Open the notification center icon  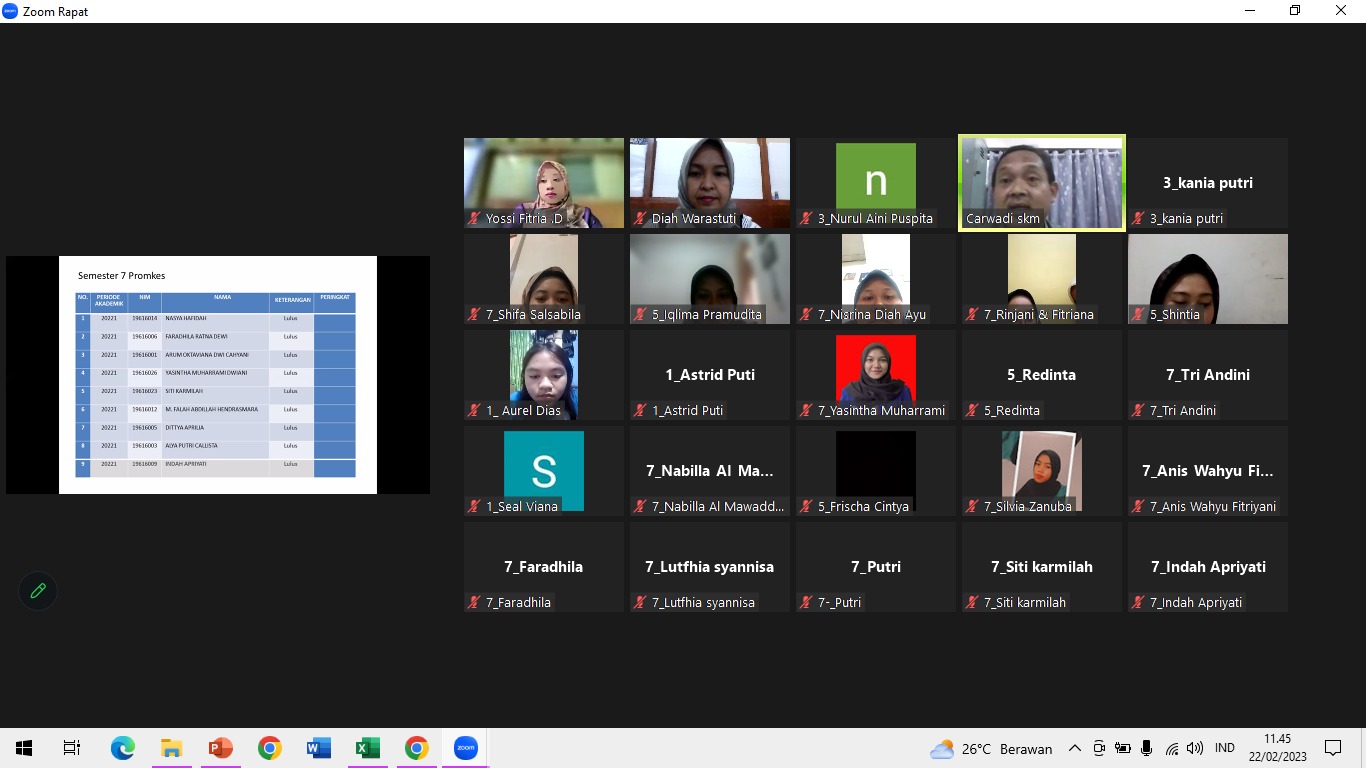pyautogui.click(x=1332, y=748)
